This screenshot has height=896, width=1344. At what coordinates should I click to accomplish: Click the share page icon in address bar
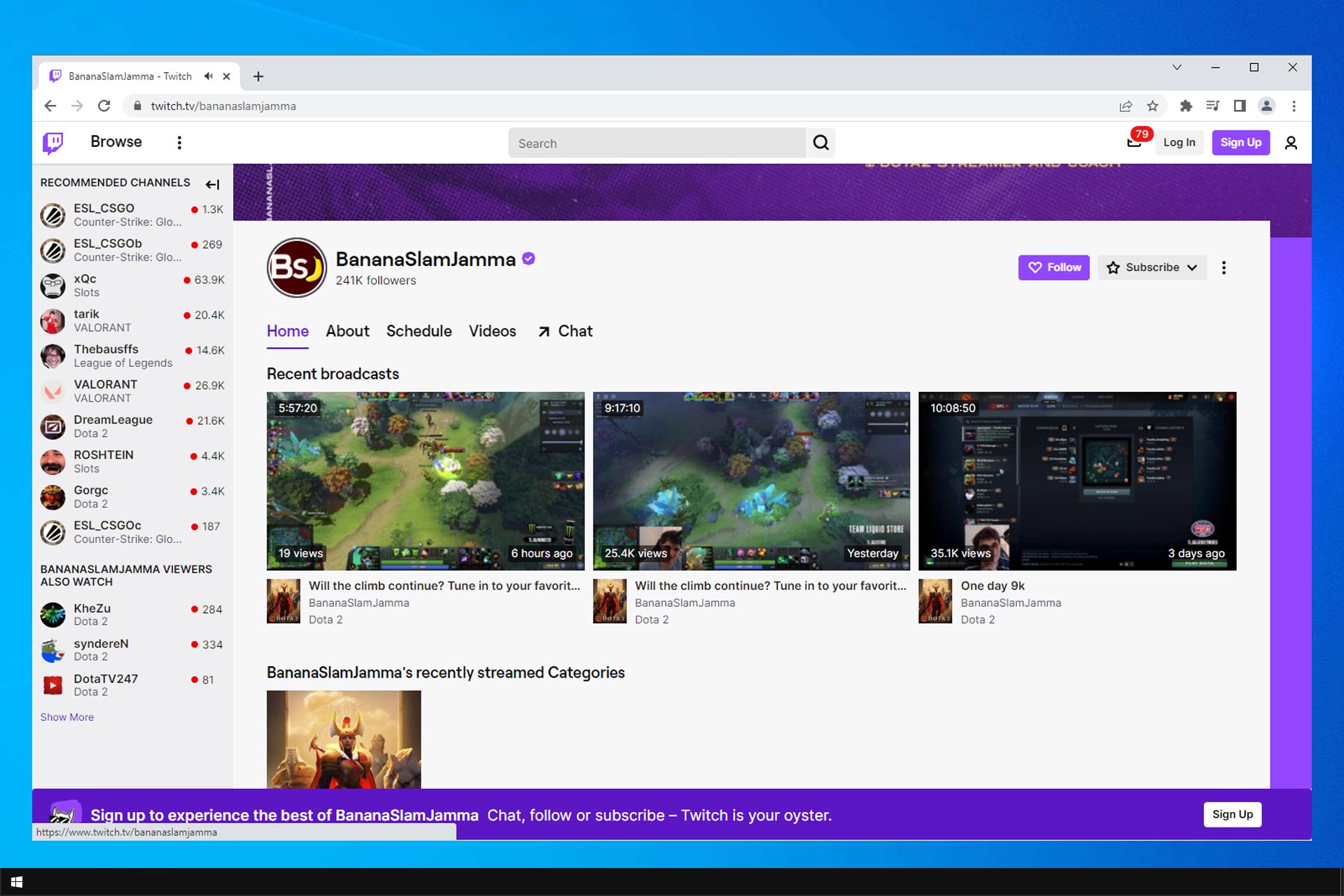point(1126,106)
